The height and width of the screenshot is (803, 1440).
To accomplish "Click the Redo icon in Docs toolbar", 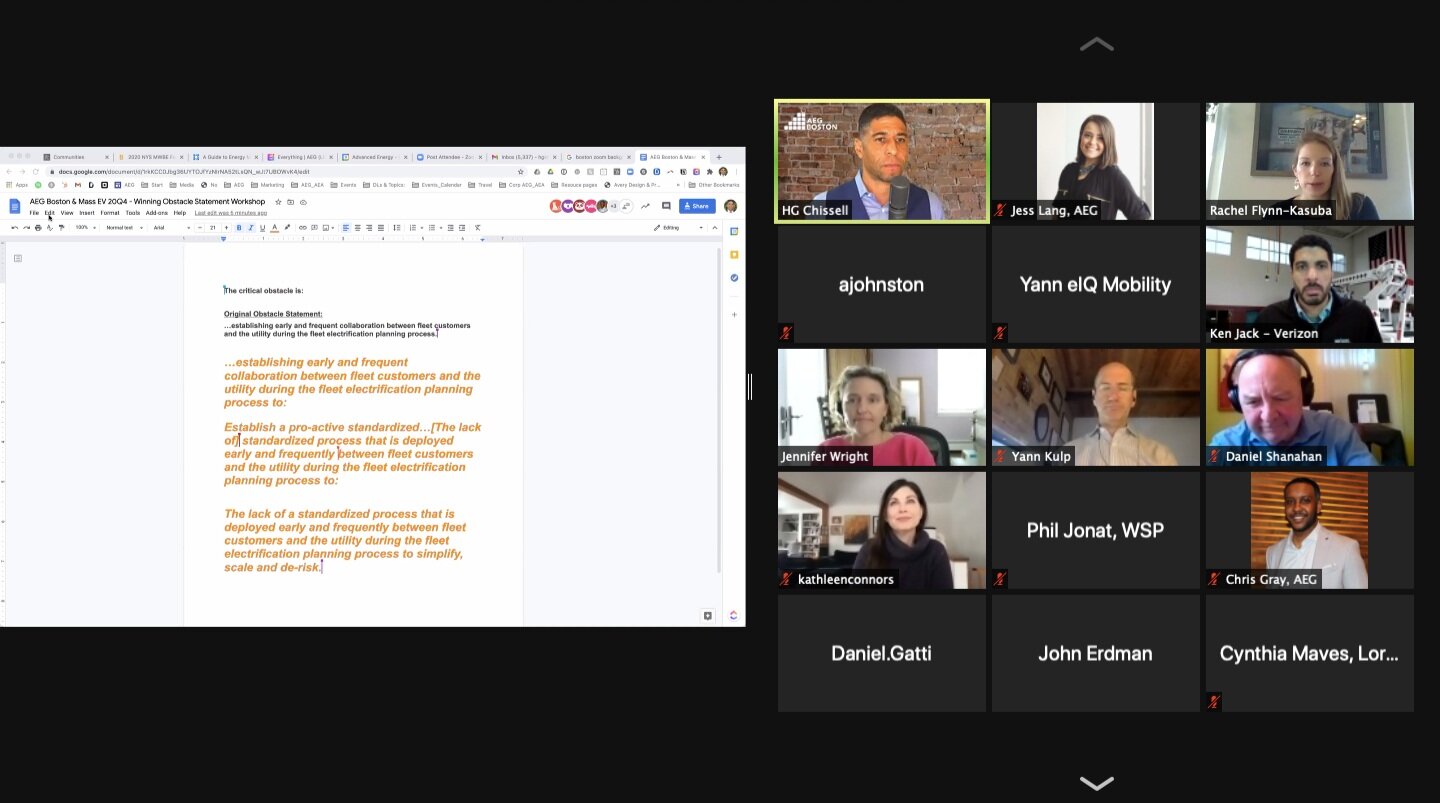I will 26,228.
